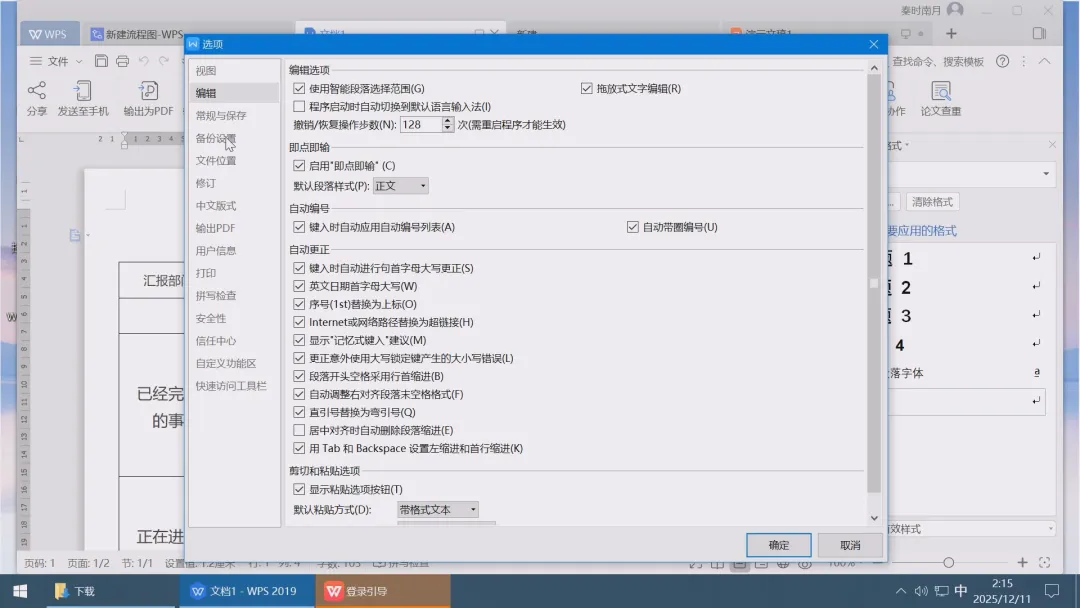Click the Save icon in the quick toolbar

point(101,61)
